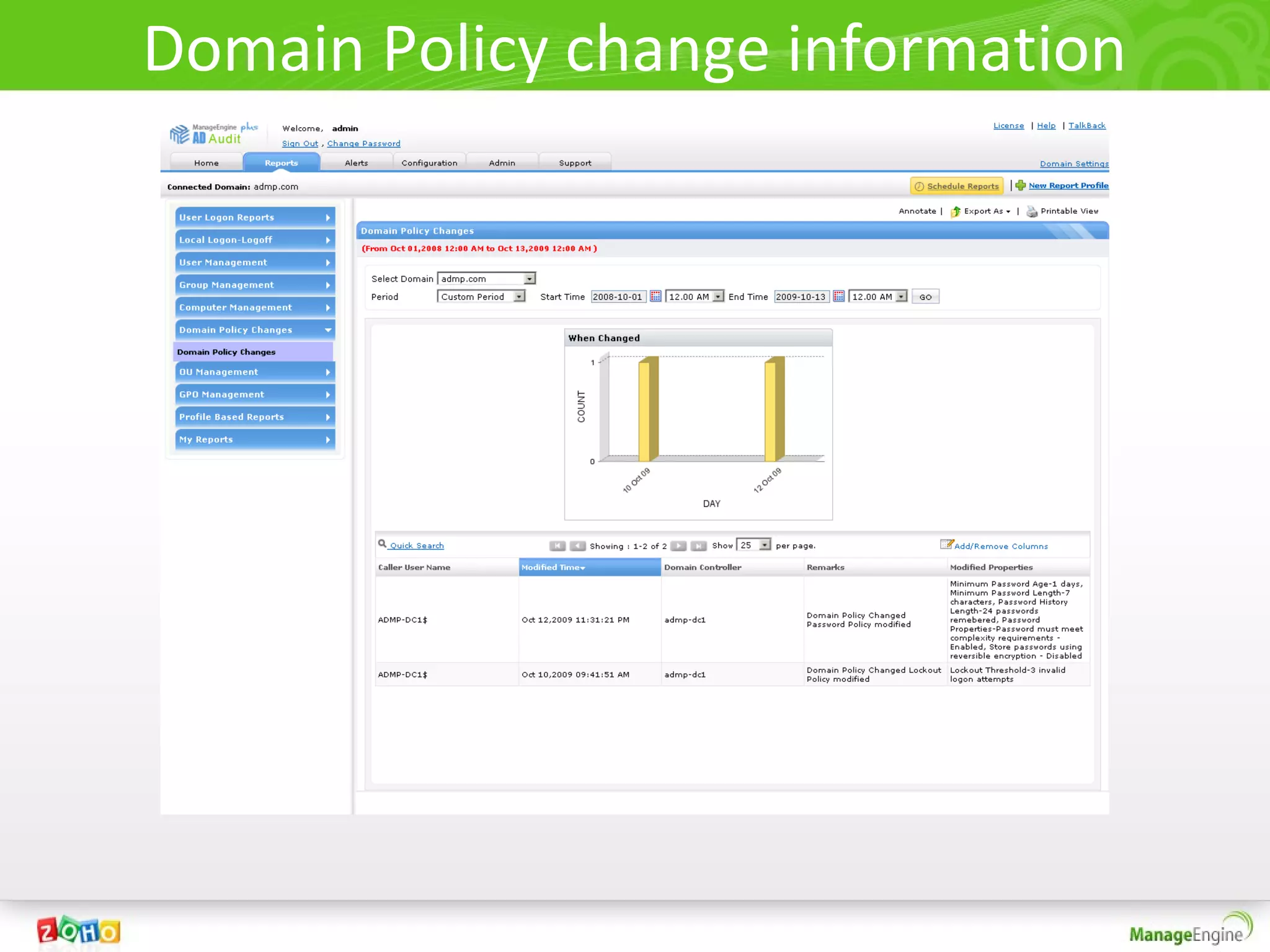Open the Start Time 12.00 AM dropdown
Viewport: 1270px width, 952px height.
(x=694, y=297)
